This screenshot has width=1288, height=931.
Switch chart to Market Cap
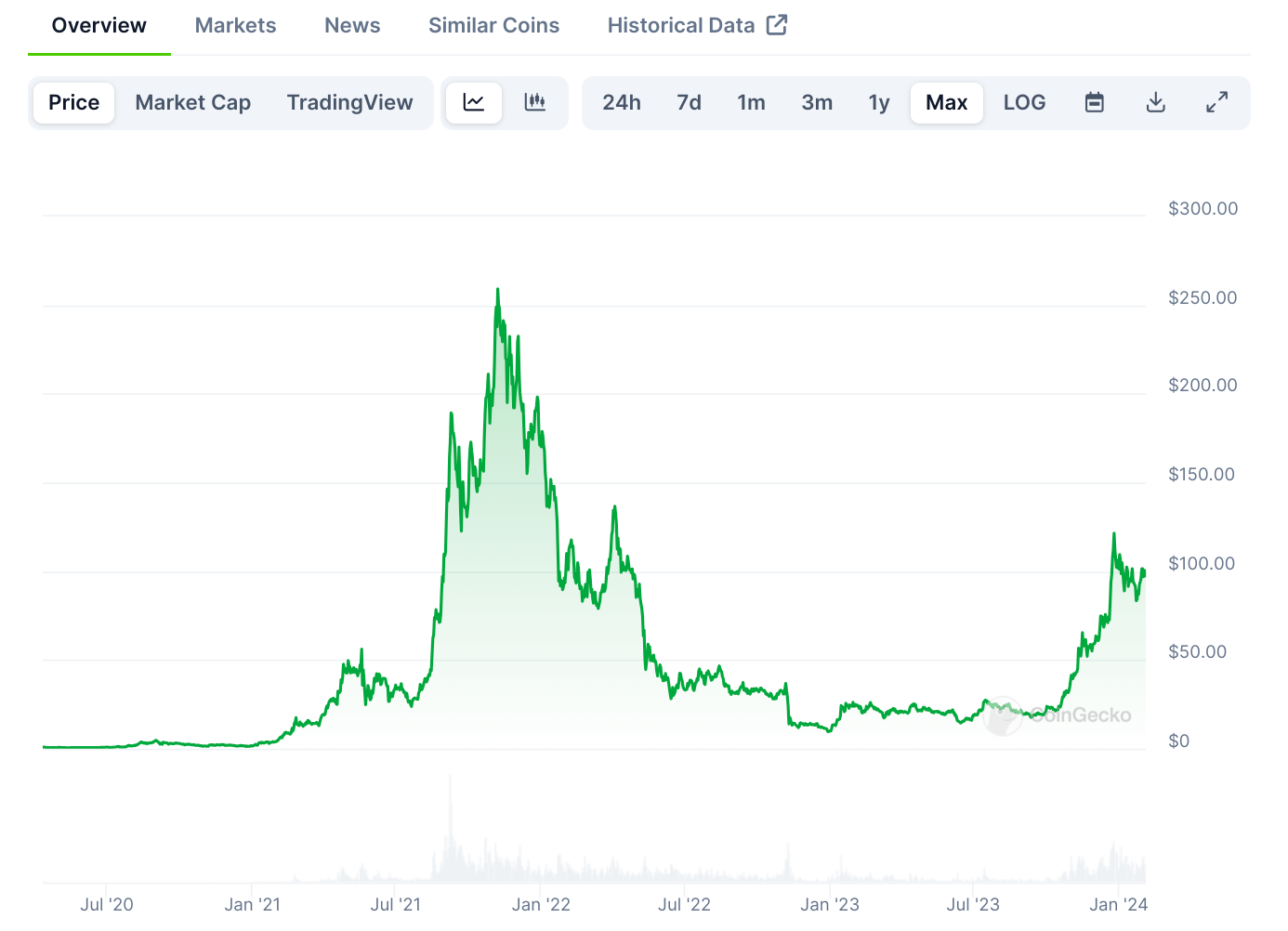(193, 102)
